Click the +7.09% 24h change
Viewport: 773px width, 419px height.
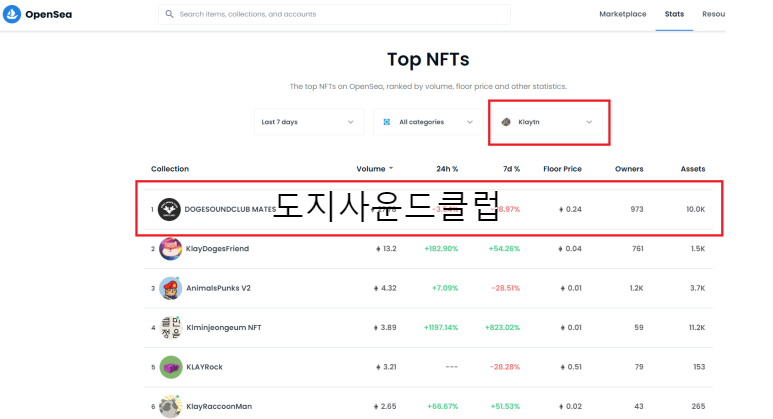pos(445,288)
